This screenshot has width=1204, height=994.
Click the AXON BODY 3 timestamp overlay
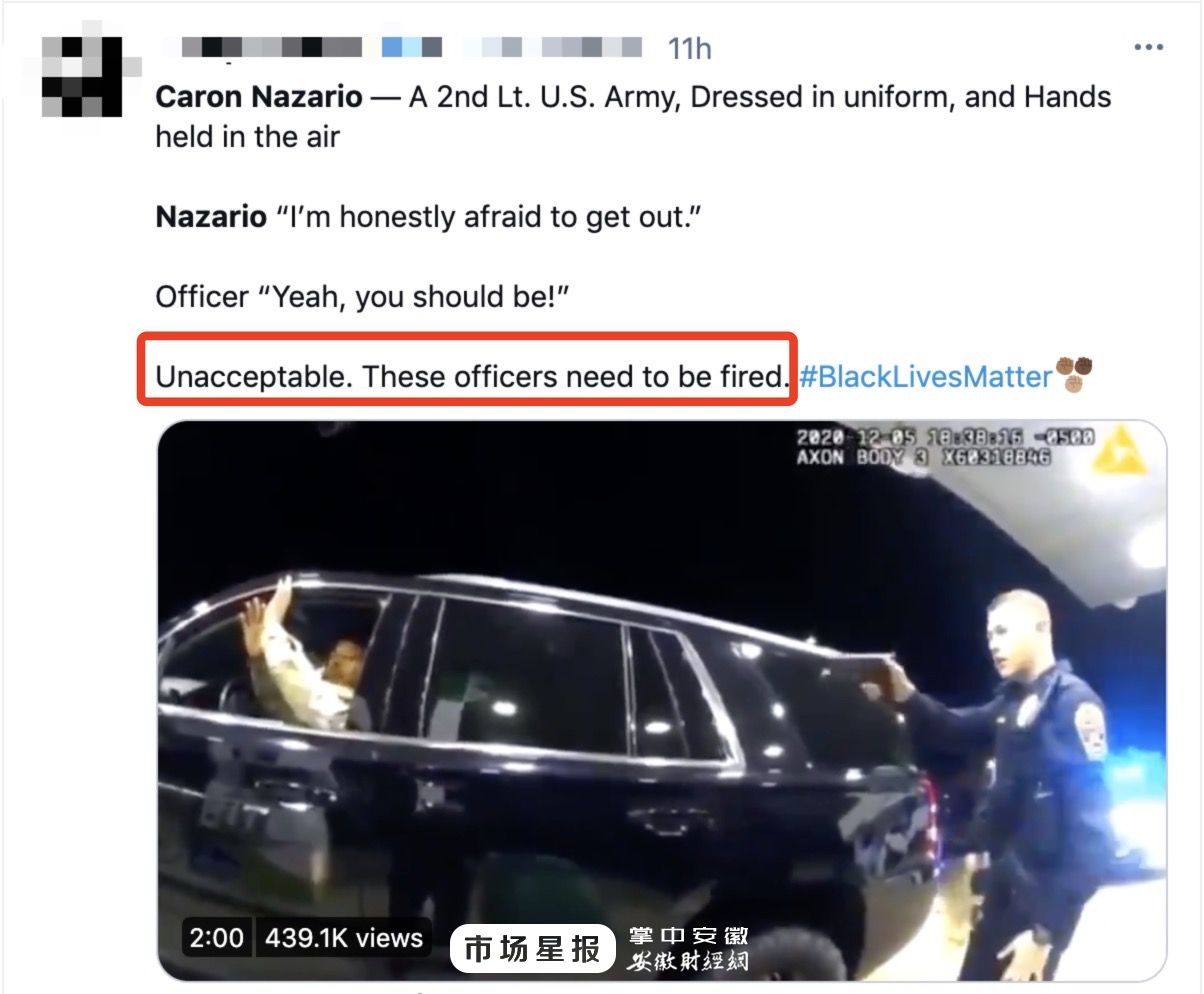coord(945,448)
